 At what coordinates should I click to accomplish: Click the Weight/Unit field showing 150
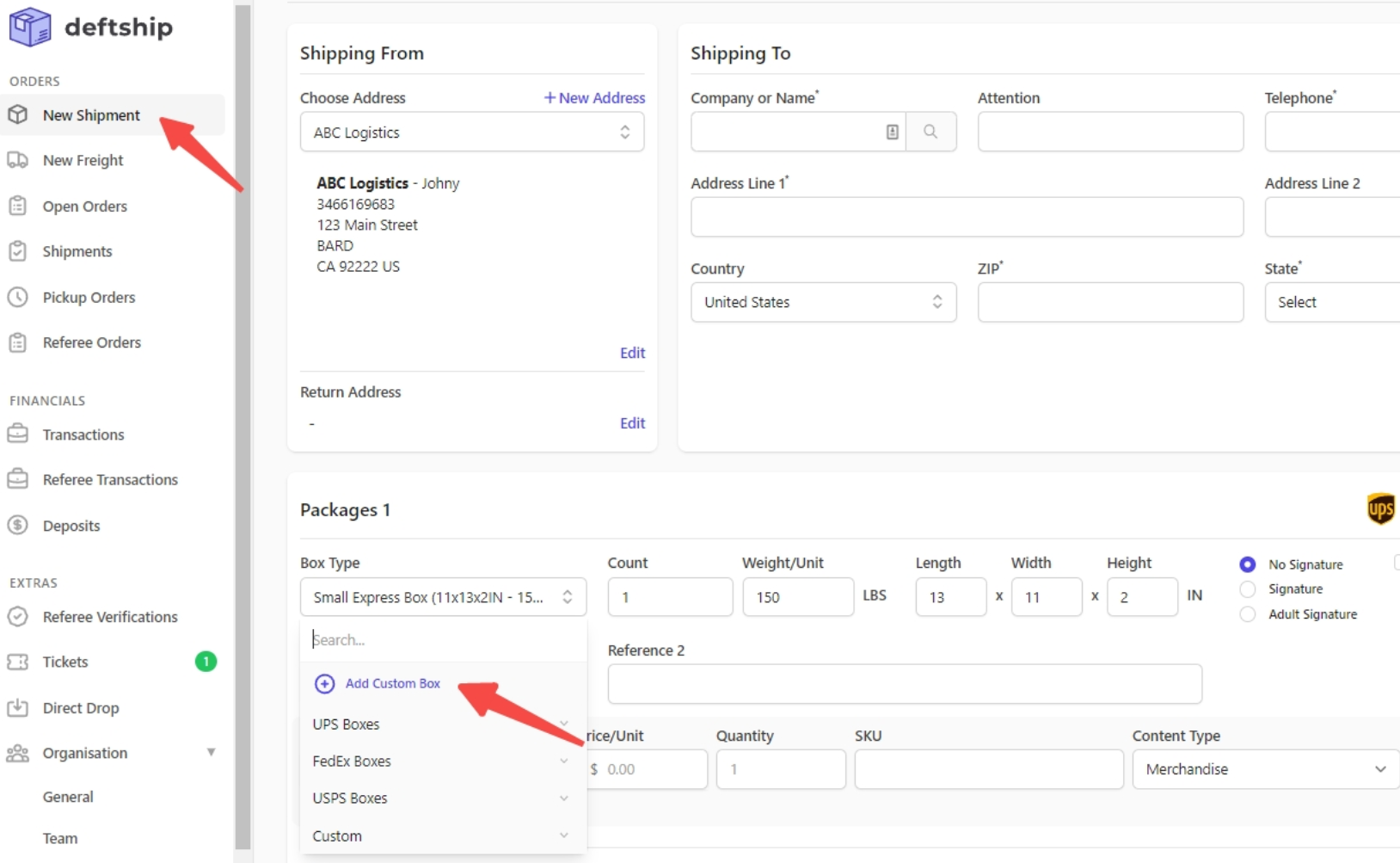pyautogui.click(x=798, y=597)
